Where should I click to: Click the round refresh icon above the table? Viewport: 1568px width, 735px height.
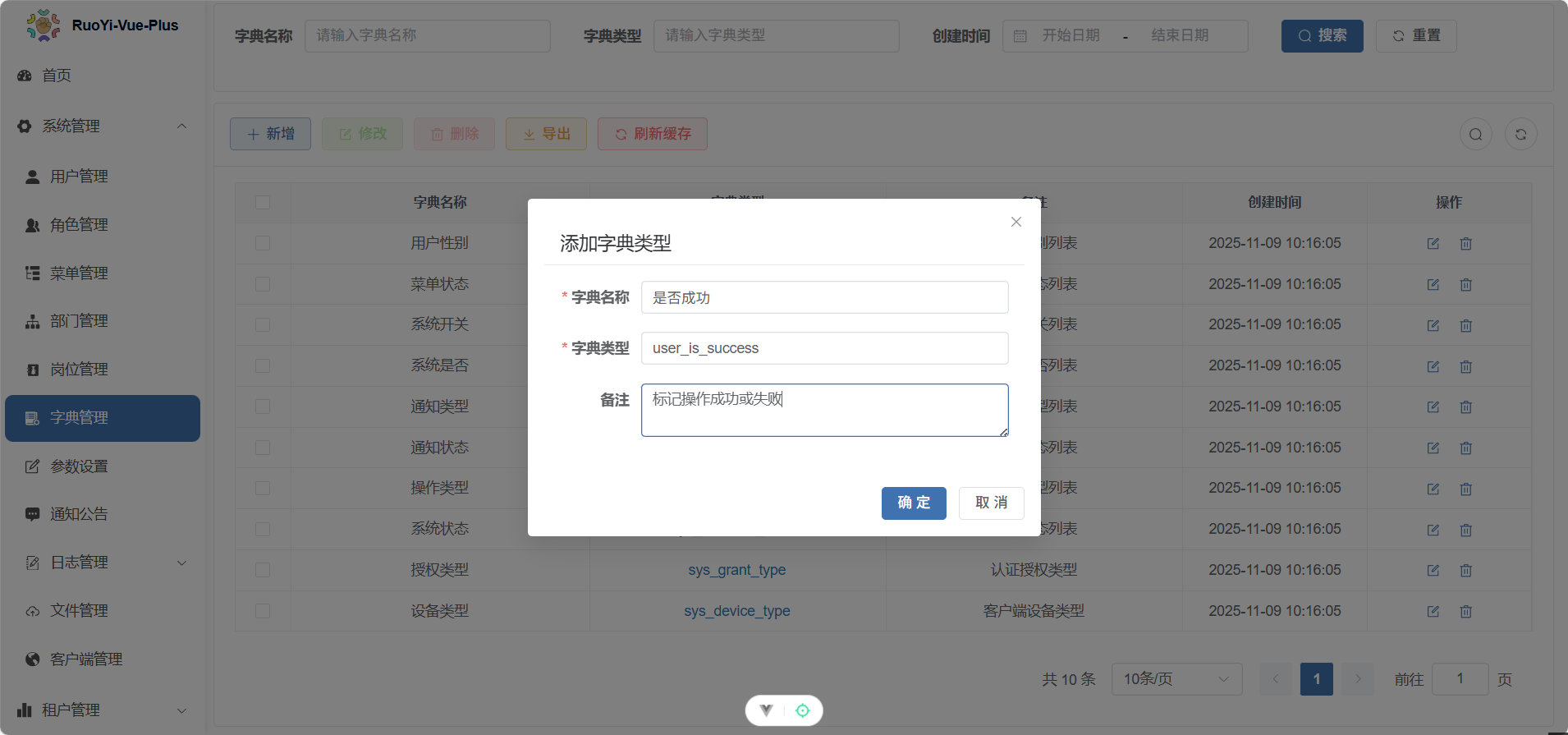coord(1520,135)
